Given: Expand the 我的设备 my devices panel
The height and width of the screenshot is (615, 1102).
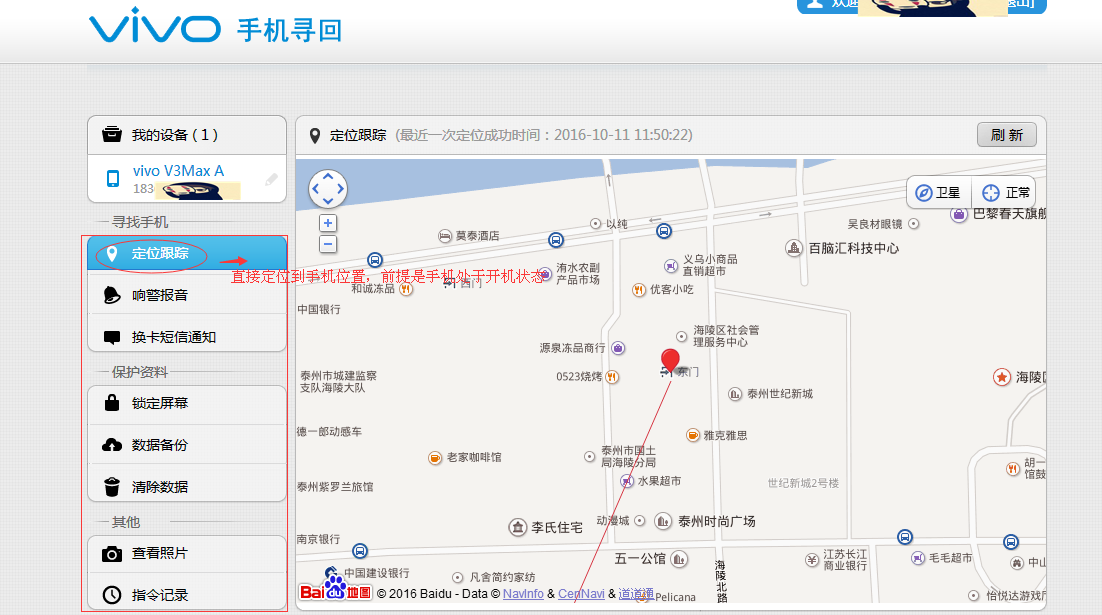Looking at the screenshot, I should (160, 132).
